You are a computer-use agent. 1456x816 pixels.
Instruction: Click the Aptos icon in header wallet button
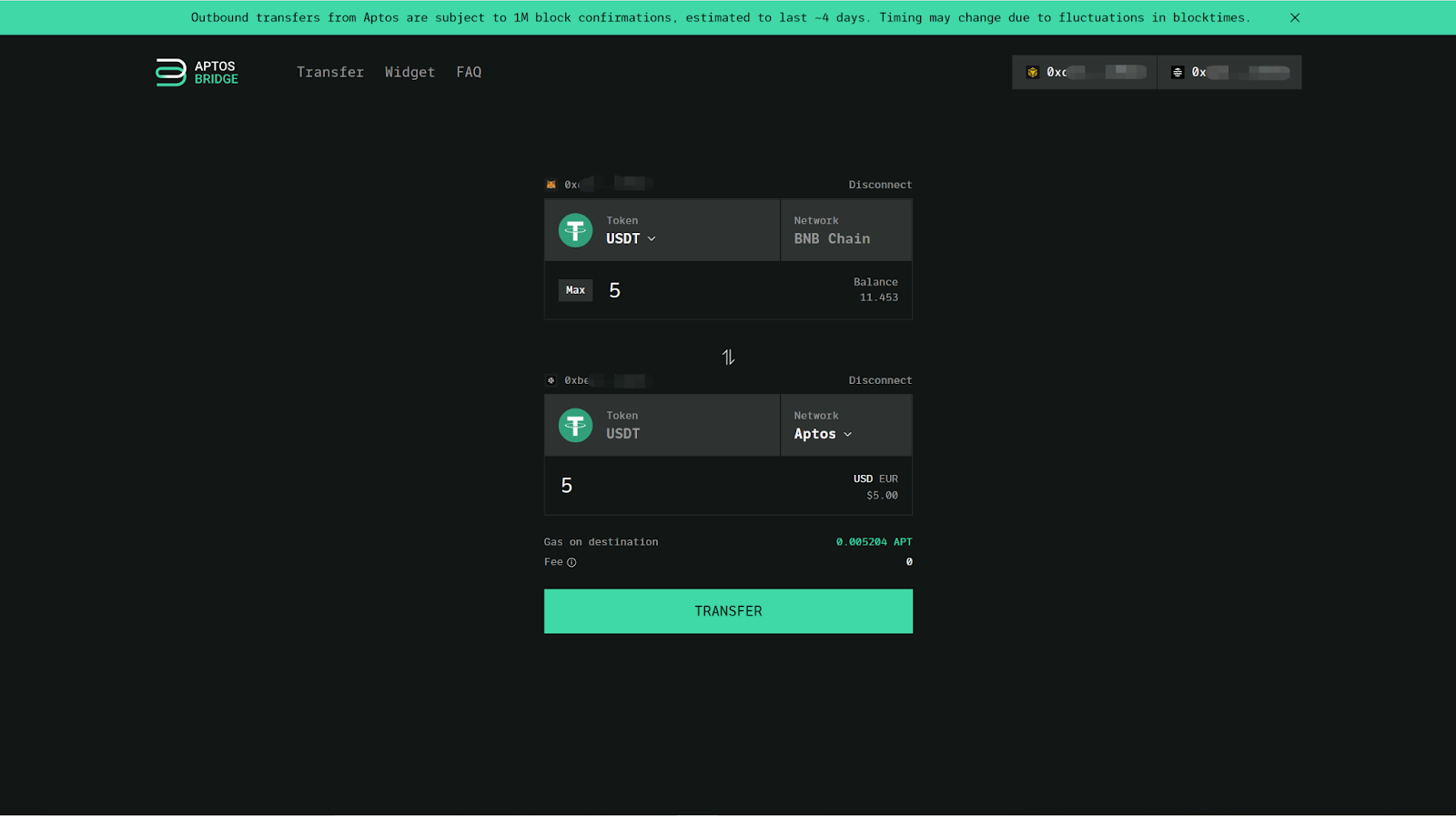tap(1178, 72)
